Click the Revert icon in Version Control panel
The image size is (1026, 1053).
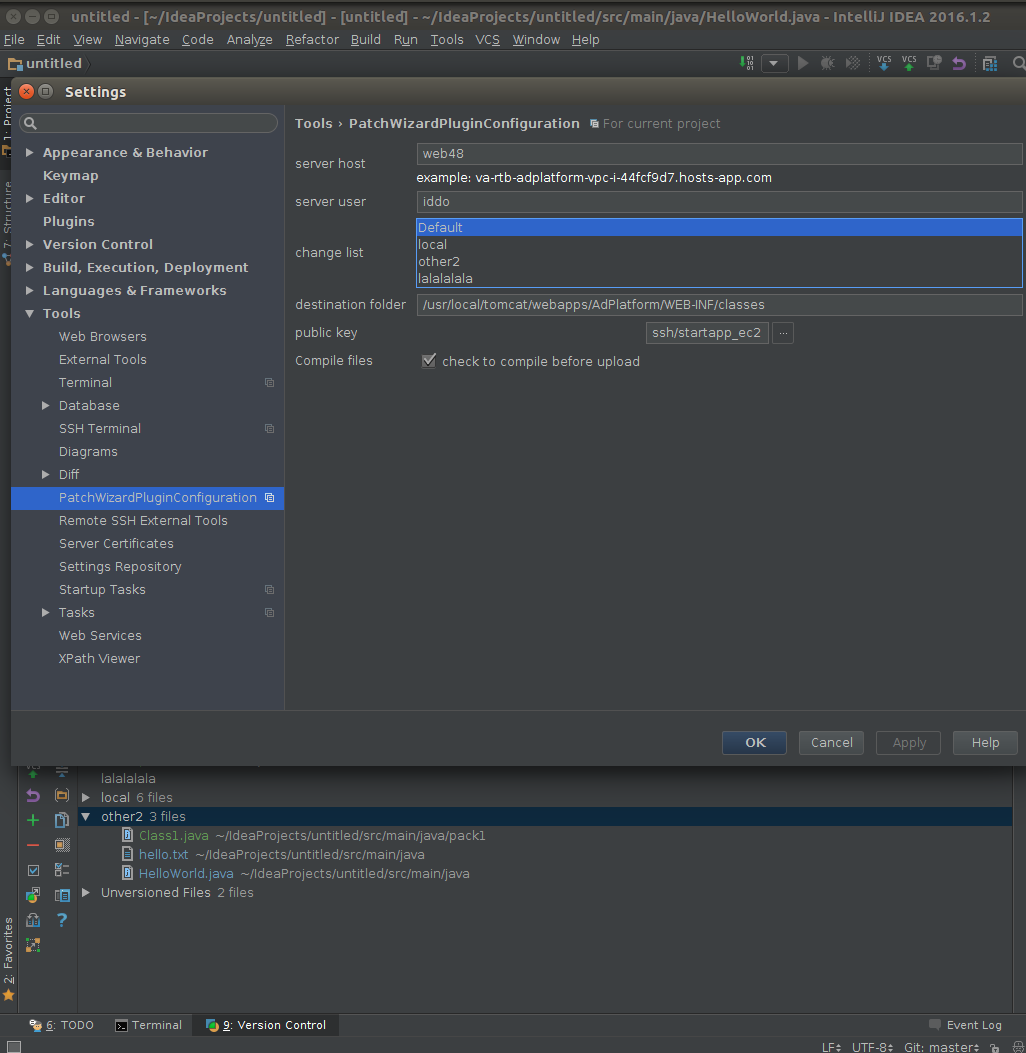pos(33,796)
